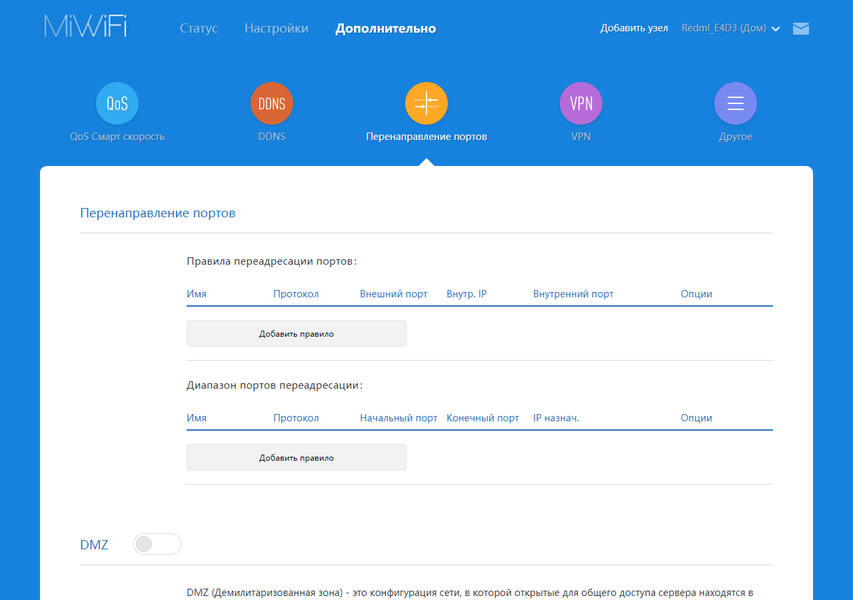This screenshot has height=600, width=853.
Task: Add a rule under port range forwarding
Action: point(296,457)
